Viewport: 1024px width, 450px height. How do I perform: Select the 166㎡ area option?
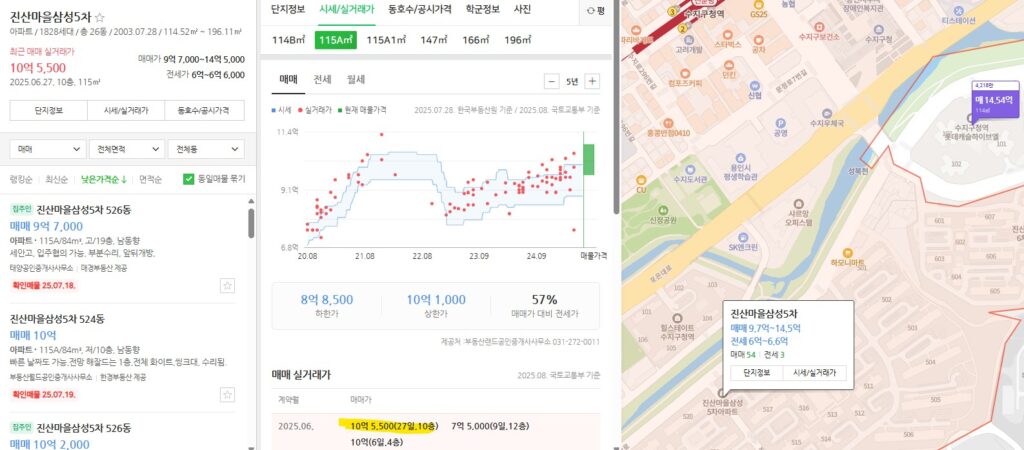(475, 40)
